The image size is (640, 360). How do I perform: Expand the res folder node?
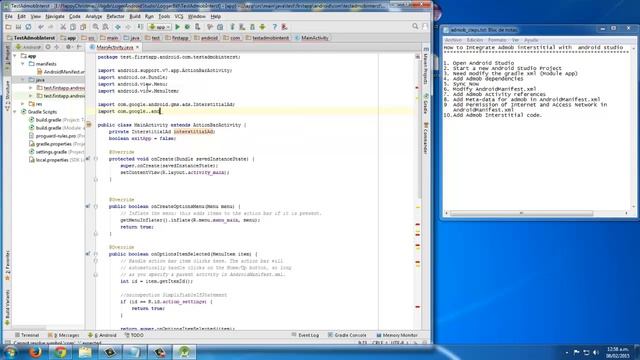[x=23, y=104]
